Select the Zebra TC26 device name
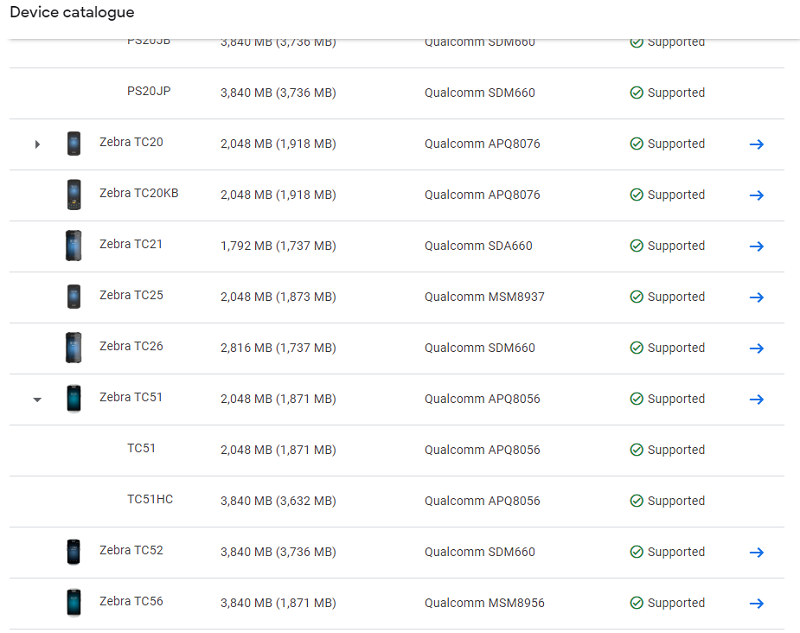The image size is (800, 633). point(131,346)
